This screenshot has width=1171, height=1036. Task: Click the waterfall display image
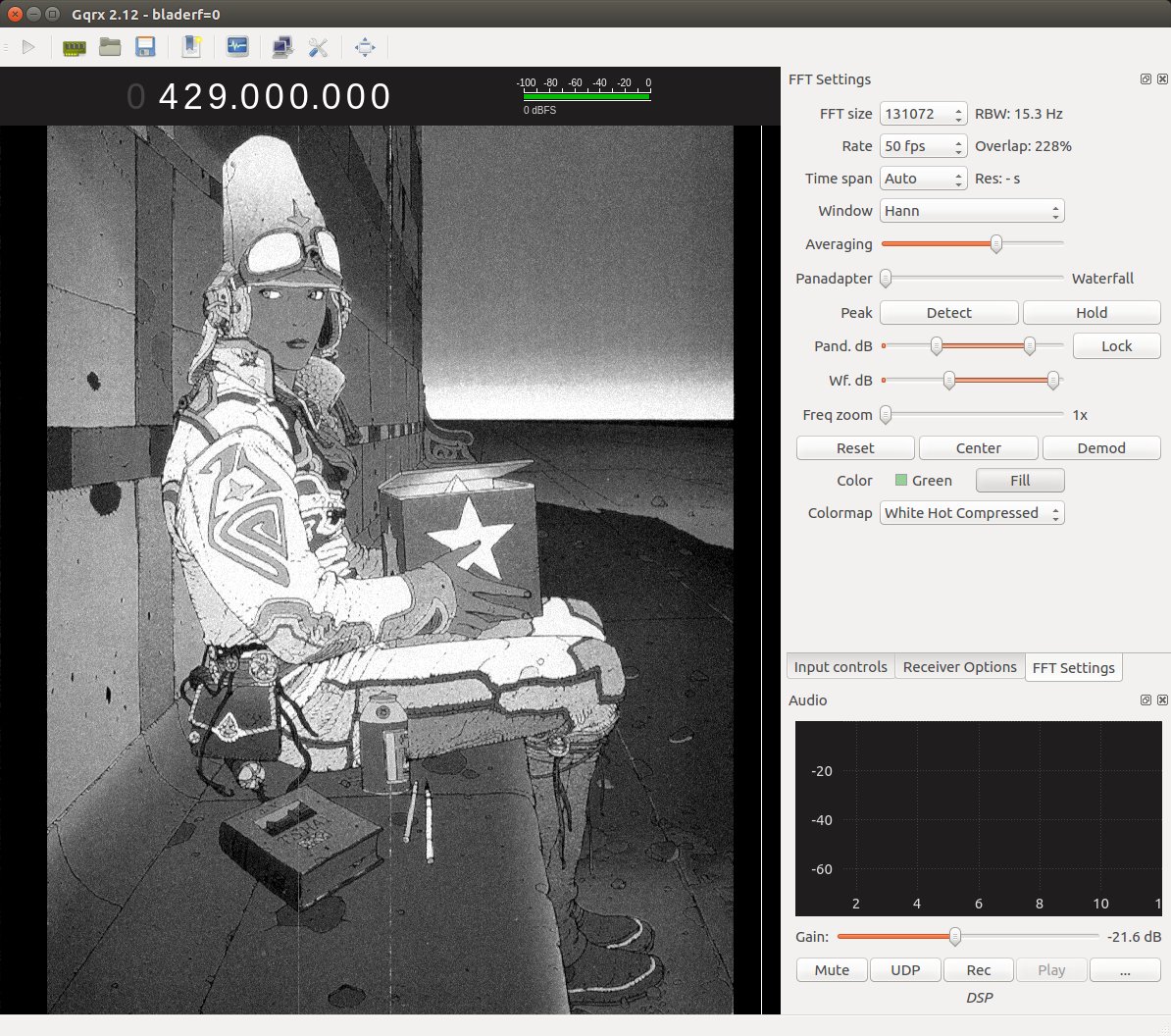(389, 569)
